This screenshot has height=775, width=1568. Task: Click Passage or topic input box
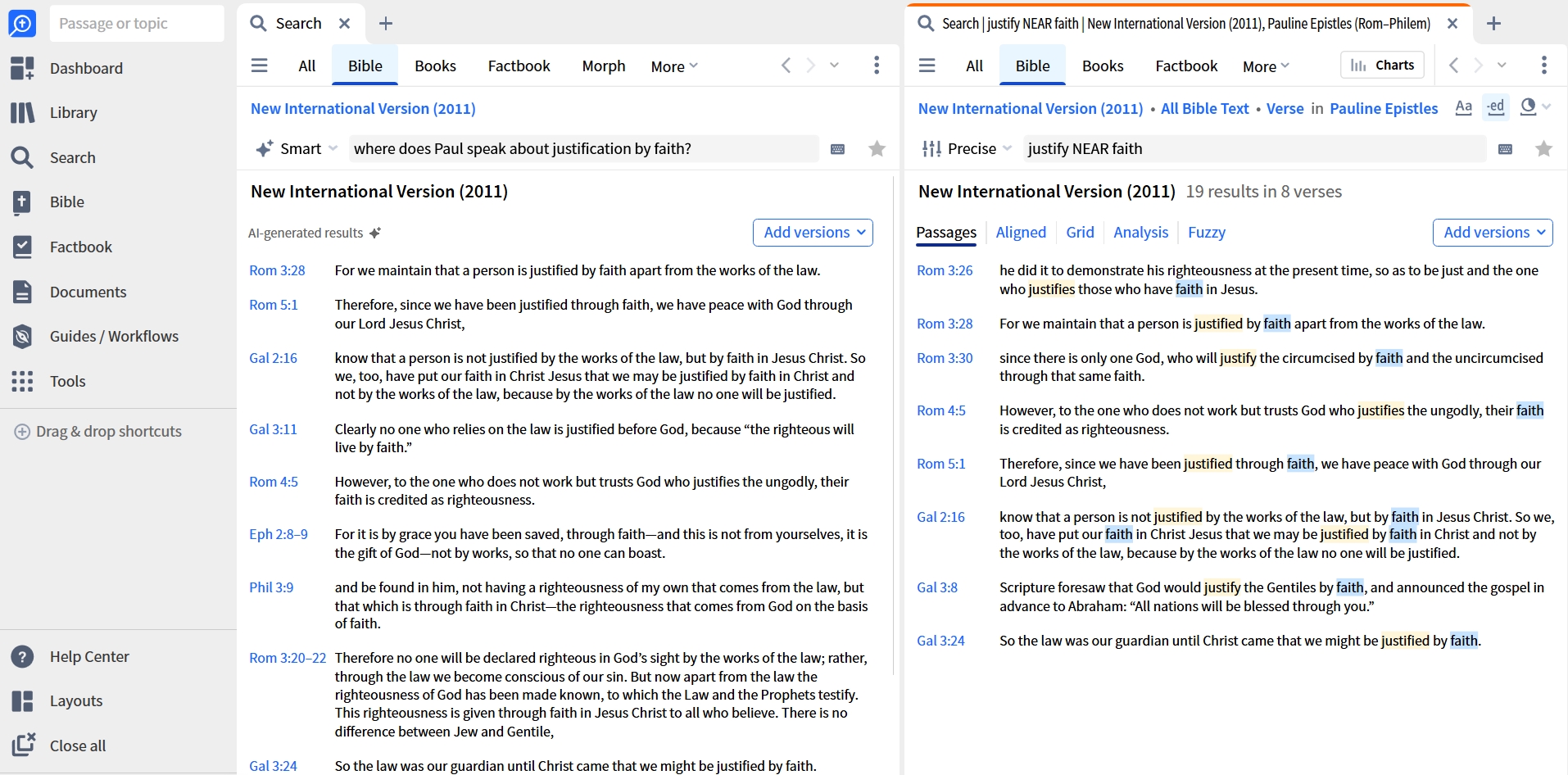click(x=137, y=23)
